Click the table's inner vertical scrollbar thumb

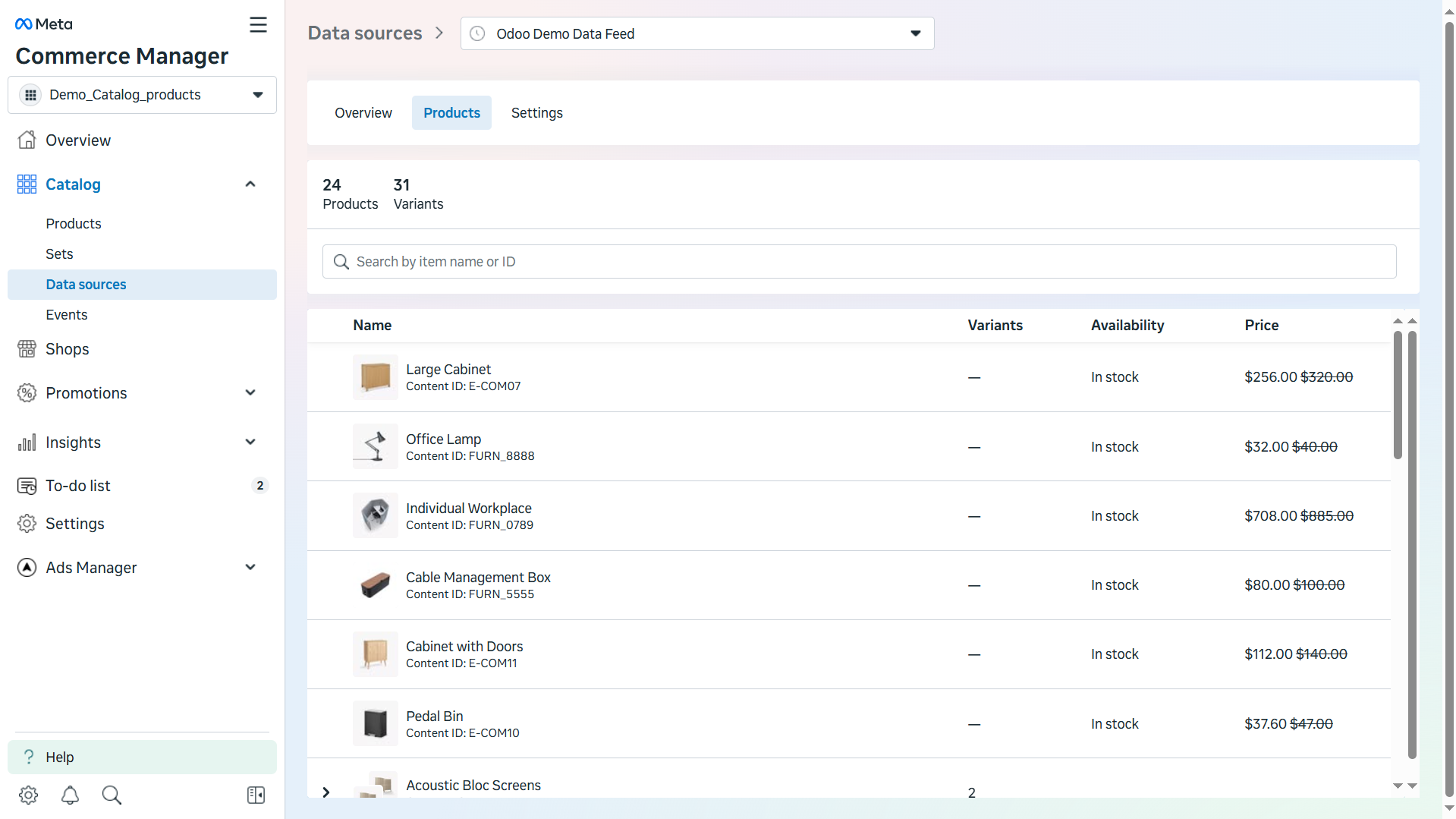pyautogui.click(x=1398, y=395)
